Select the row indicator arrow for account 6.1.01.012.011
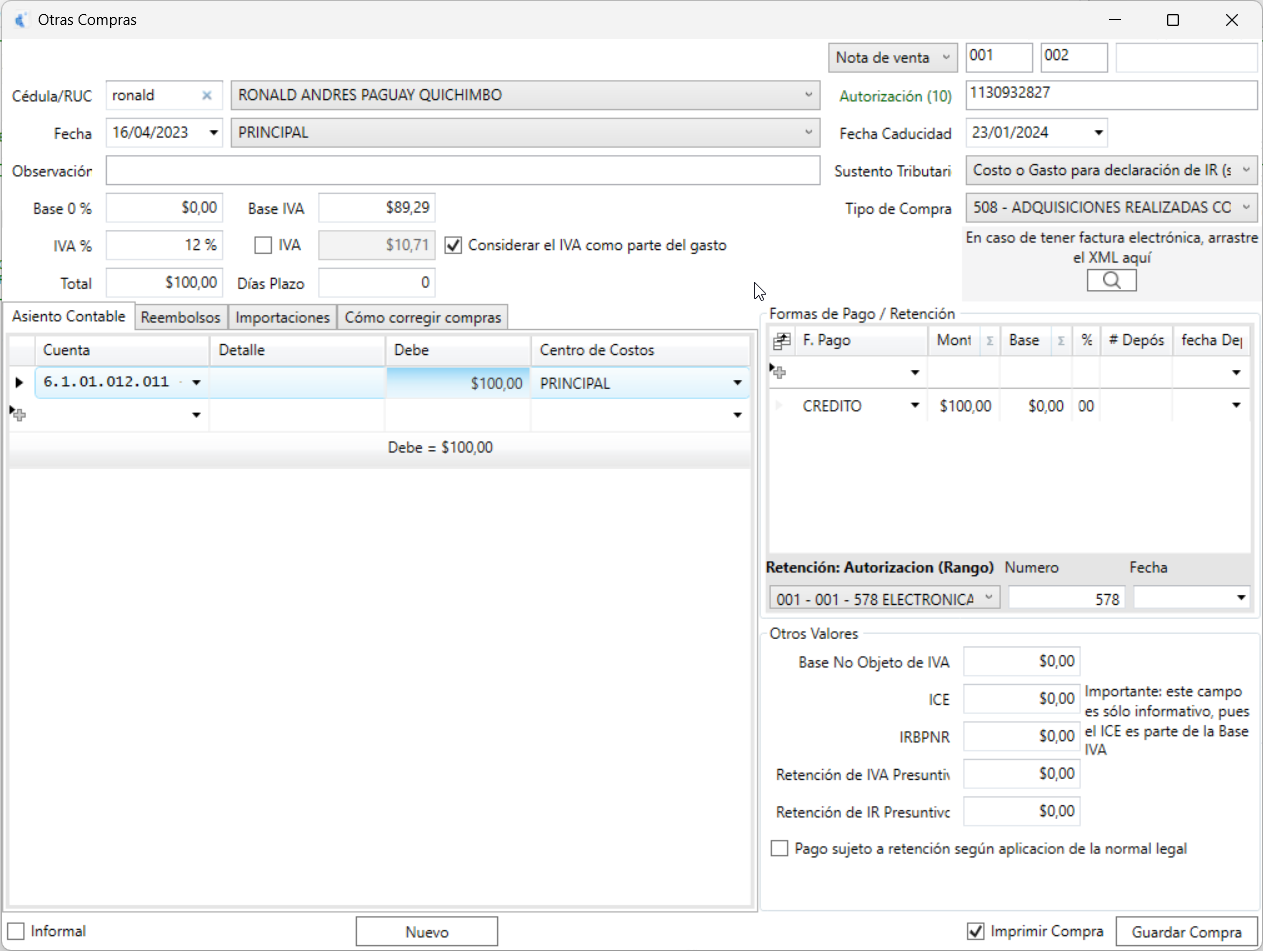 tap(19, 383)
